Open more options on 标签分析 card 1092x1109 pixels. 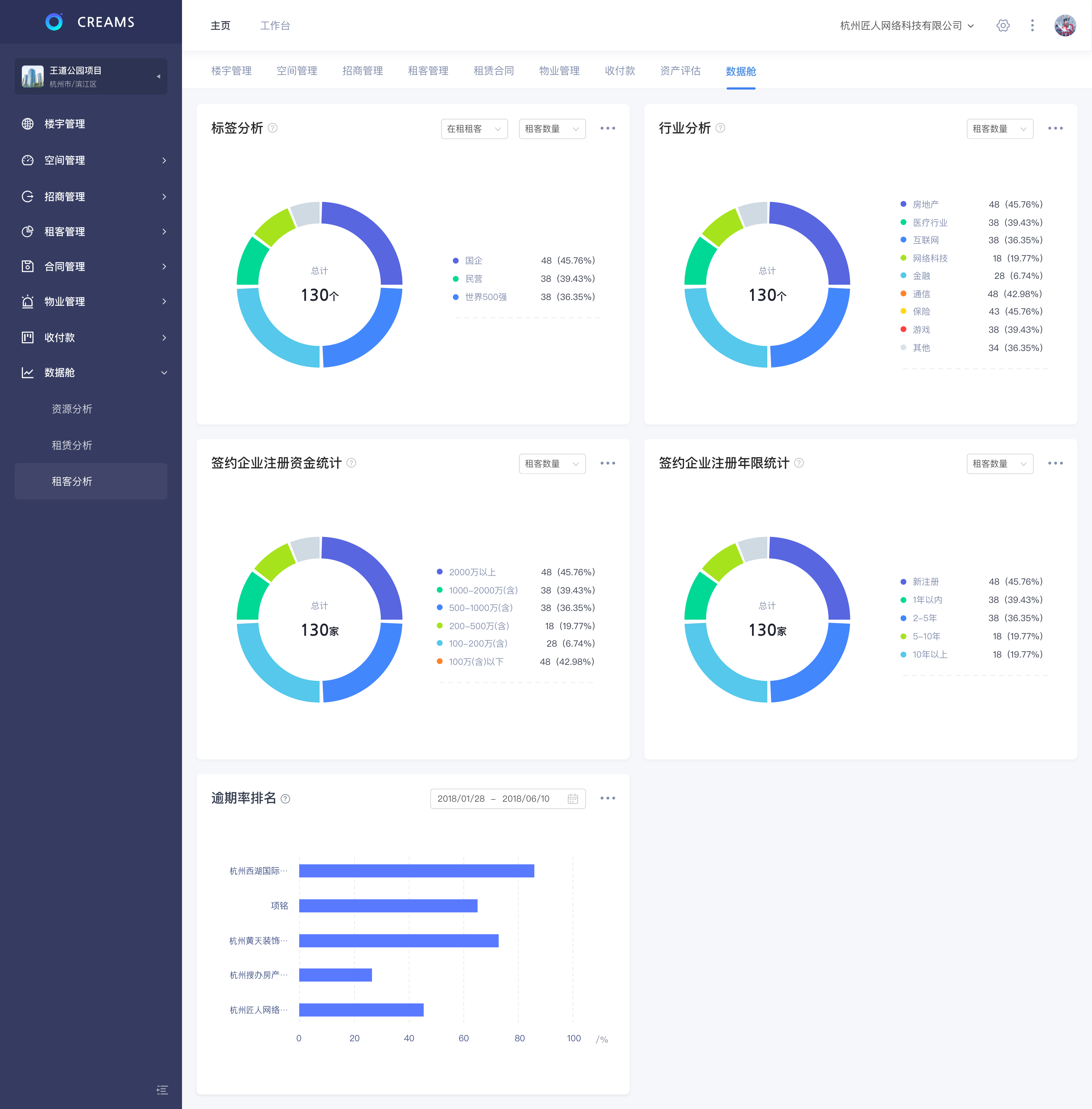click(x=608, y=129)
